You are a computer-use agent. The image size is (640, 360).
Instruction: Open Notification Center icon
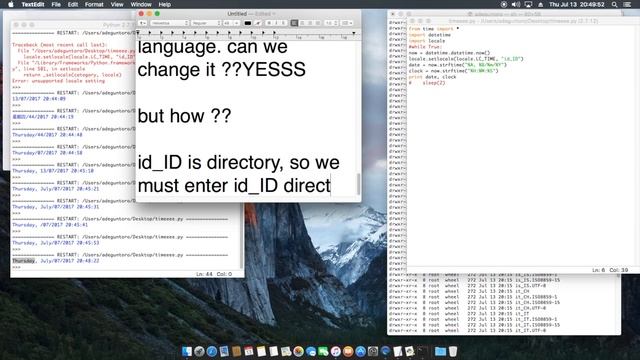coord(627,4)
